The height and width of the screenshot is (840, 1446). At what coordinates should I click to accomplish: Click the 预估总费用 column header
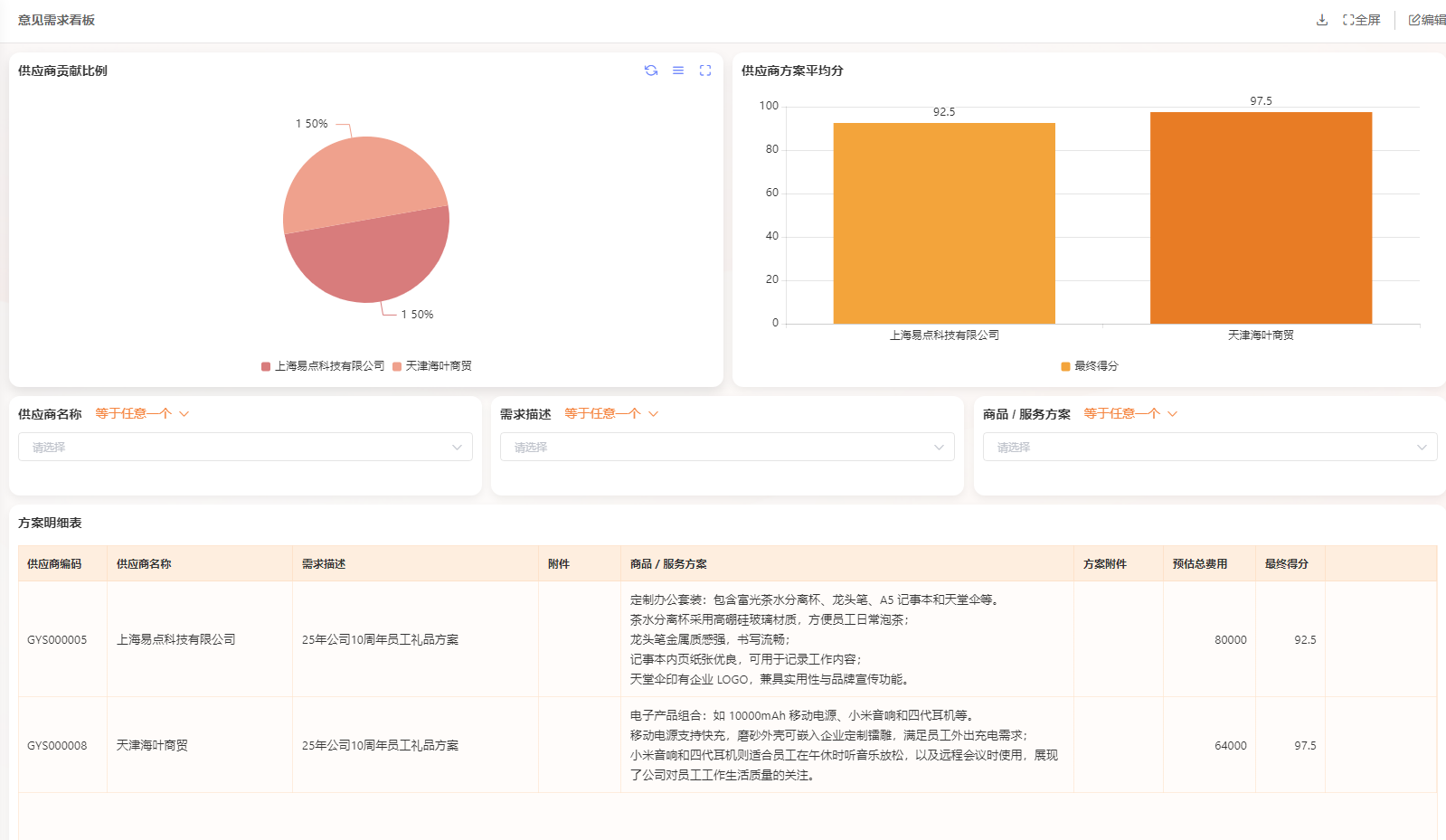(x=1199, y=564)
